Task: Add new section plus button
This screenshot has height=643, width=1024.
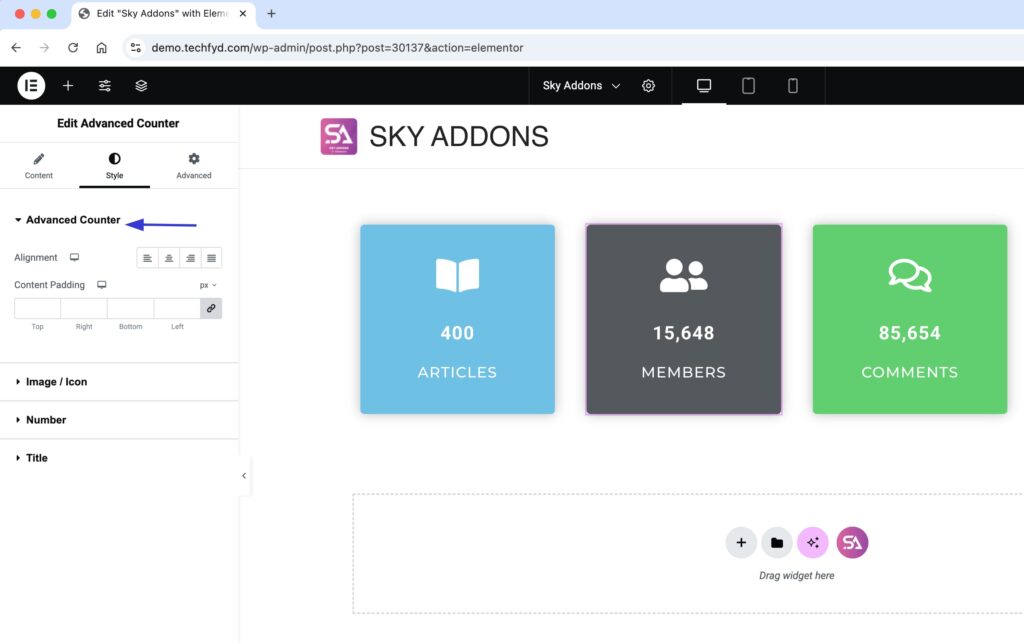Action: point(741,542)
